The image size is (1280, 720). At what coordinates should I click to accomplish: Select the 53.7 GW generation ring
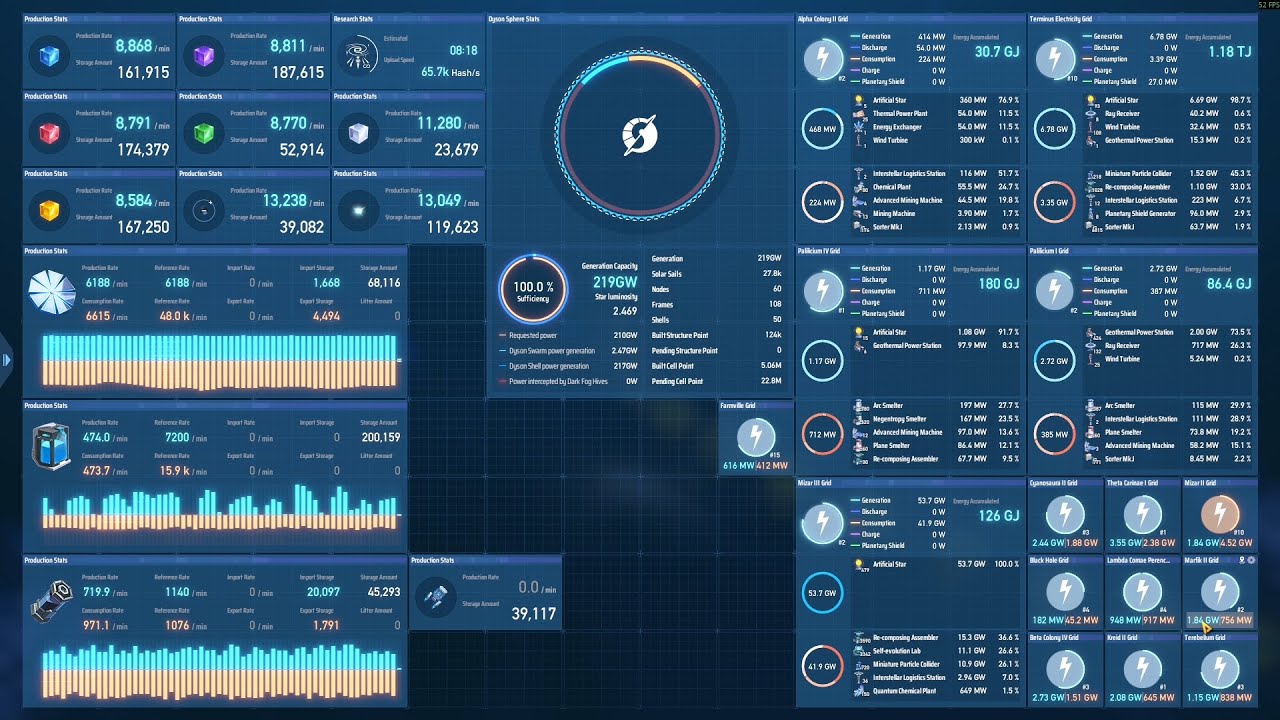click(x=822, y=593)
